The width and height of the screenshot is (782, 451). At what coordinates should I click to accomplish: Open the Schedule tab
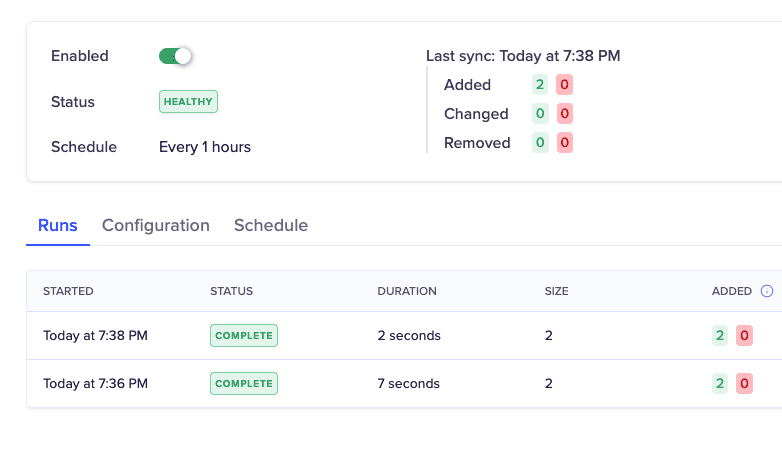271,225
